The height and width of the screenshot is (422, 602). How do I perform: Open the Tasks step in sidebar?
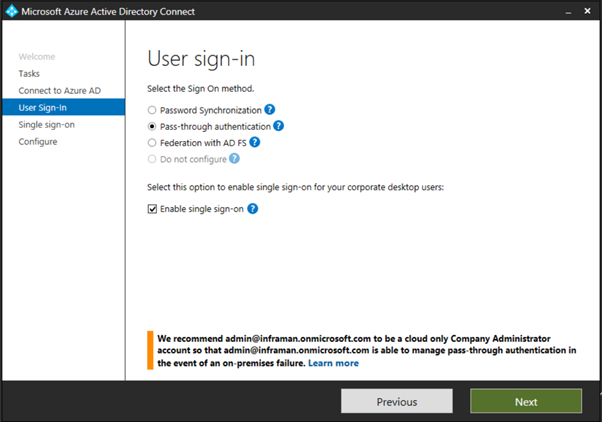pyautogui.click(x=29, y=74)
